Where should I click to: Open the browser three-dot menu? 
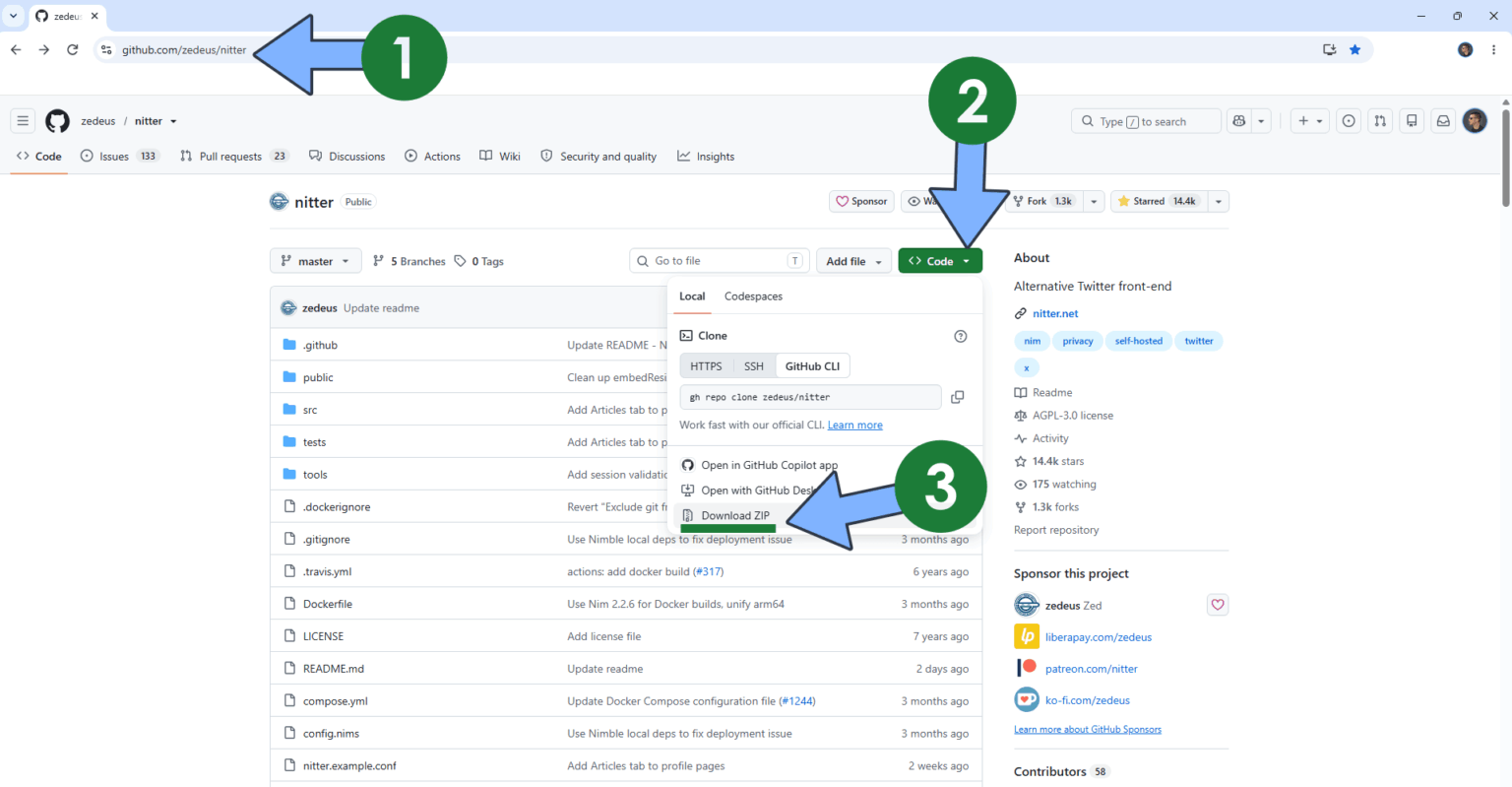coord(1494,49)
